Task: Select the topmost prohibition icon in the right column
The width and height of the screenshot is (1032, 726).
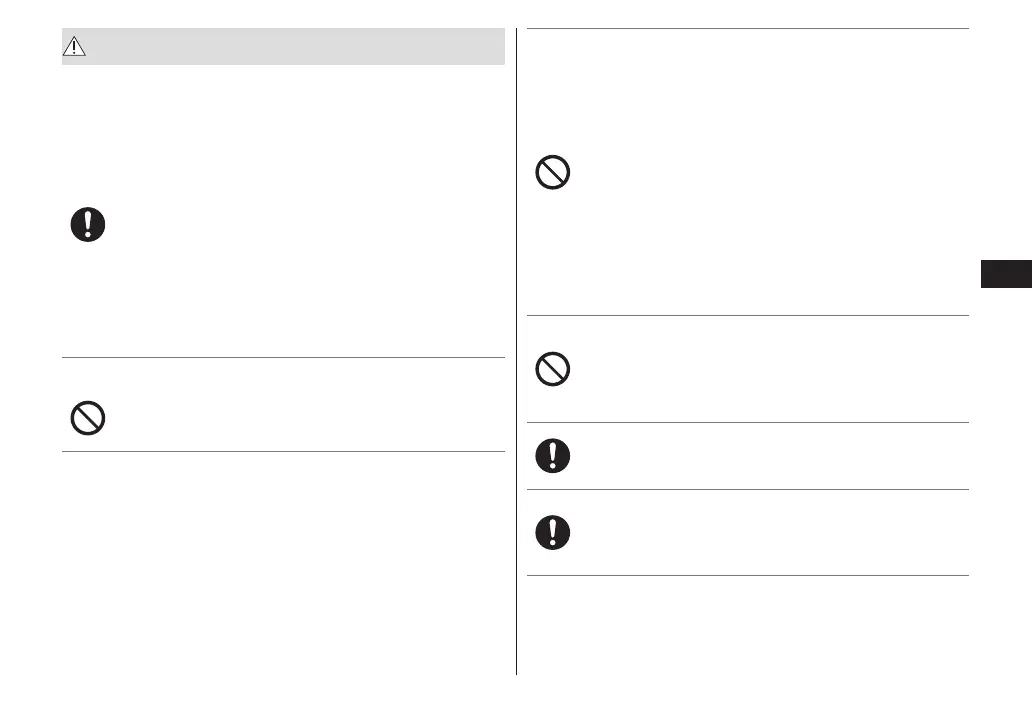Action: 553,174
